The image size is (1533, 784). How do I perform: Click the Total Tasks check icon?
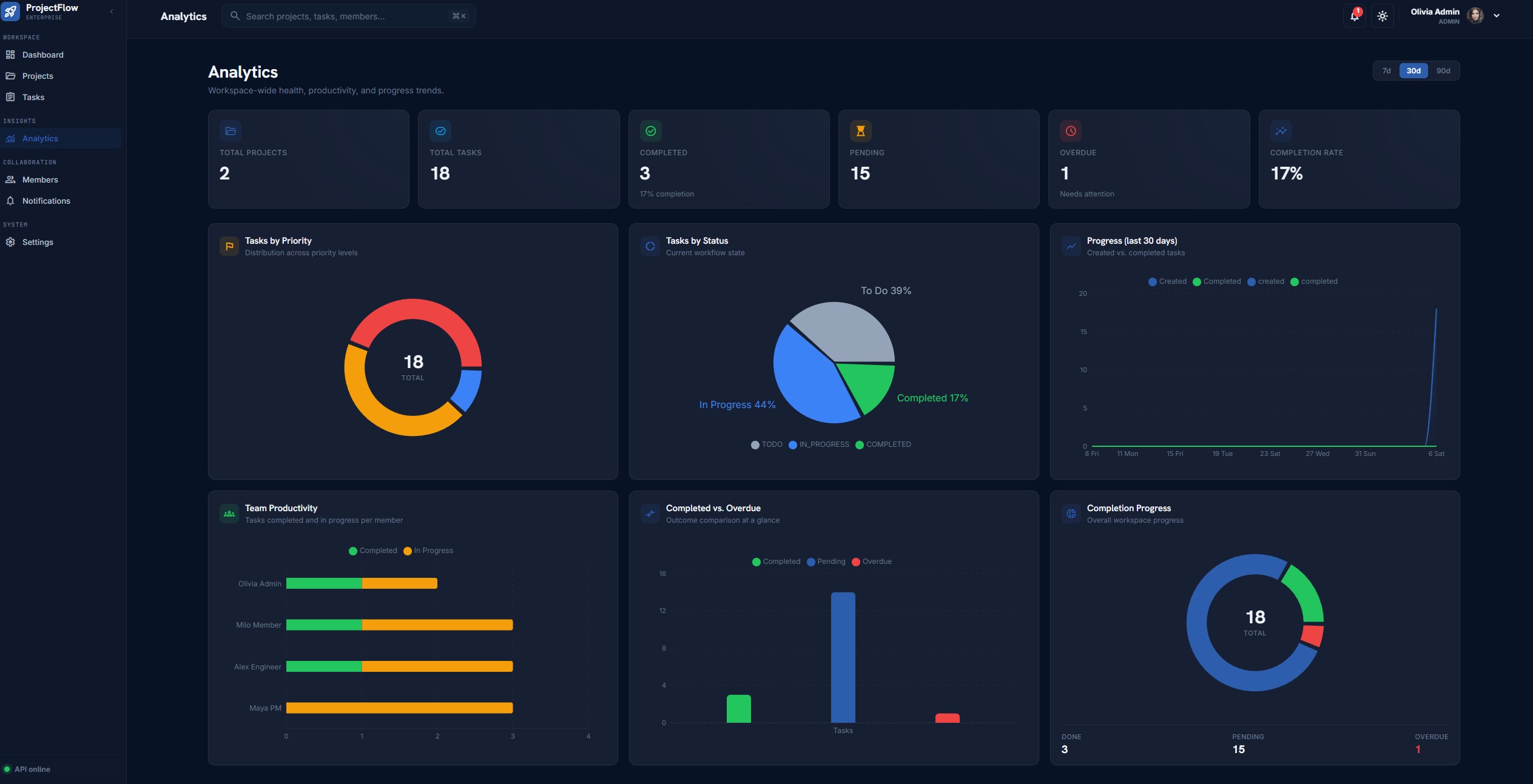[440, 131]
